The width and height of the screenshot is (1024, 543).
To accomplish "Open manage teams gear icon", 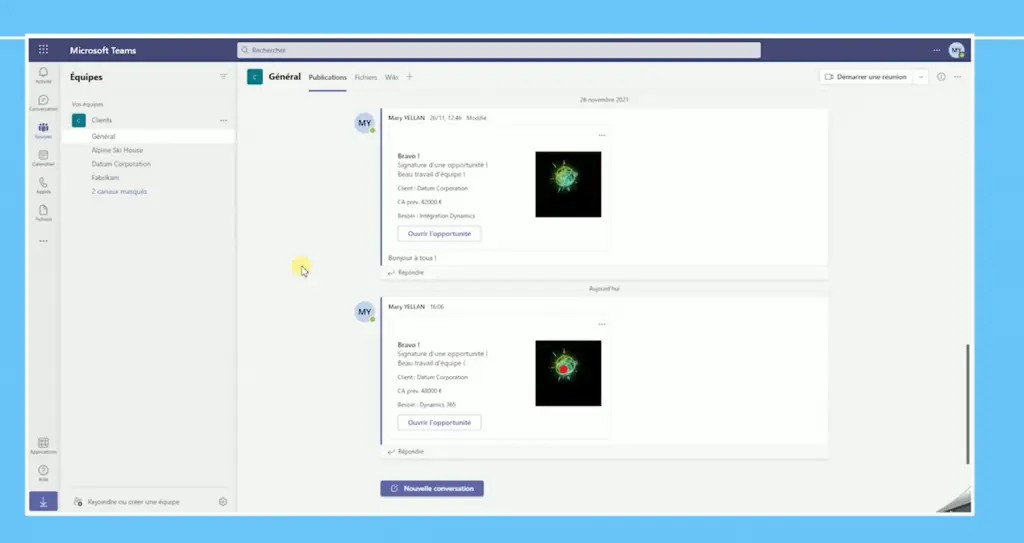I will coord(223,502).
